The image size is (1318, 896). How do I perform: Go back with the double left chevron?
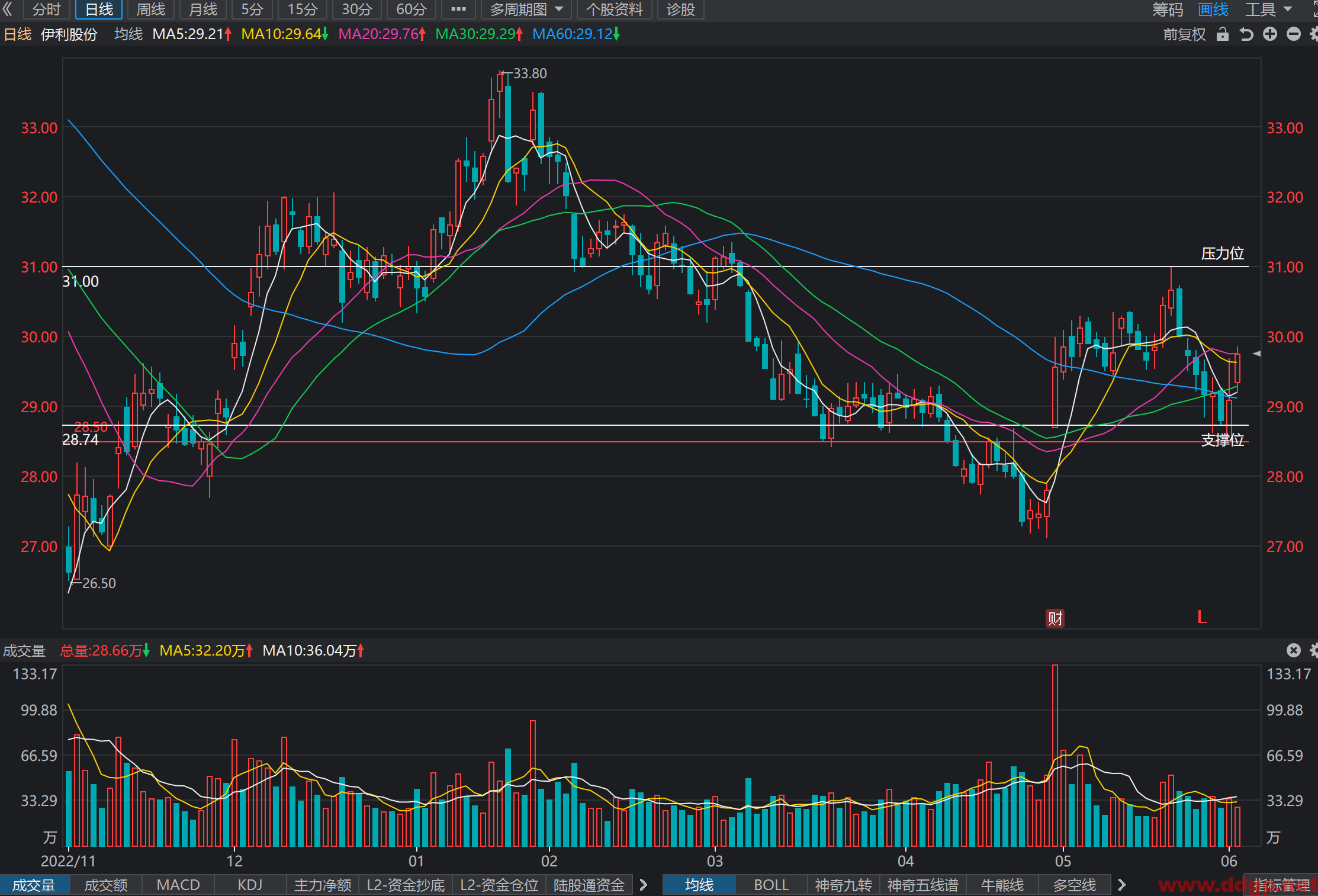pos(8,9)
